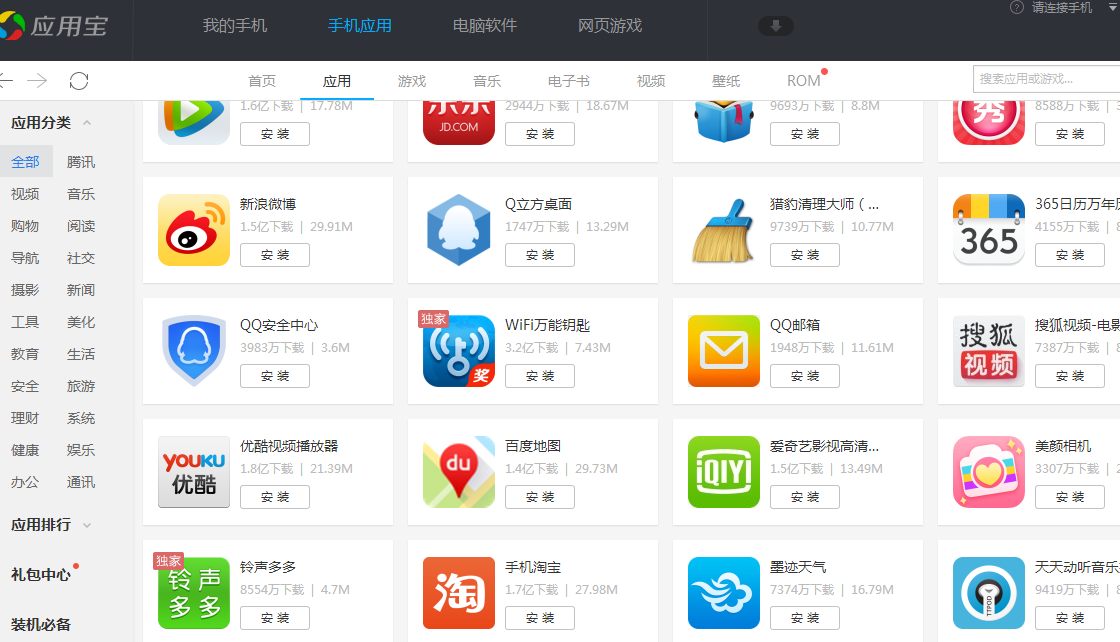Open the 手机淘宝 app icon
This screenshot has height=642, width=1120.
[459, 593]
